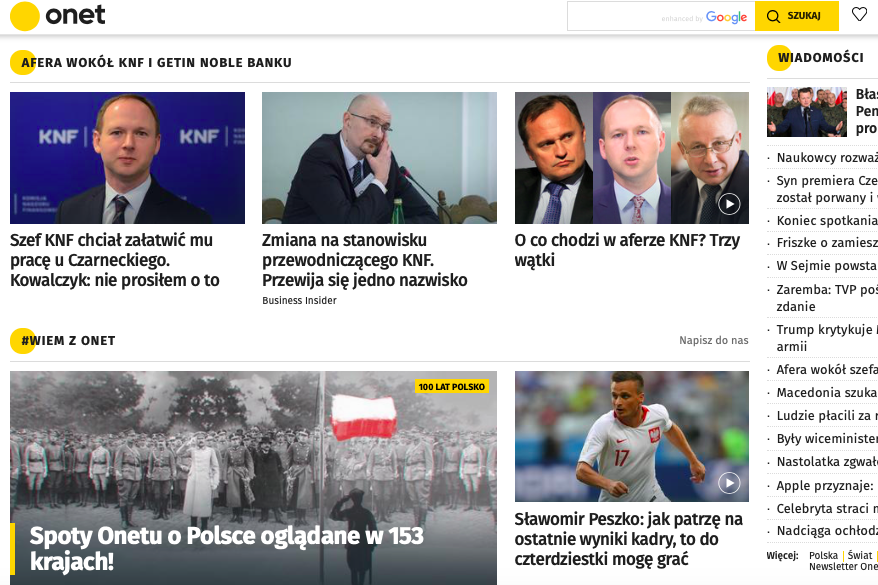This screenshot has height=585, width=878.
Task: Open 'Spoty Onetu o Polsce' feature image
Action: pos(253,478)
